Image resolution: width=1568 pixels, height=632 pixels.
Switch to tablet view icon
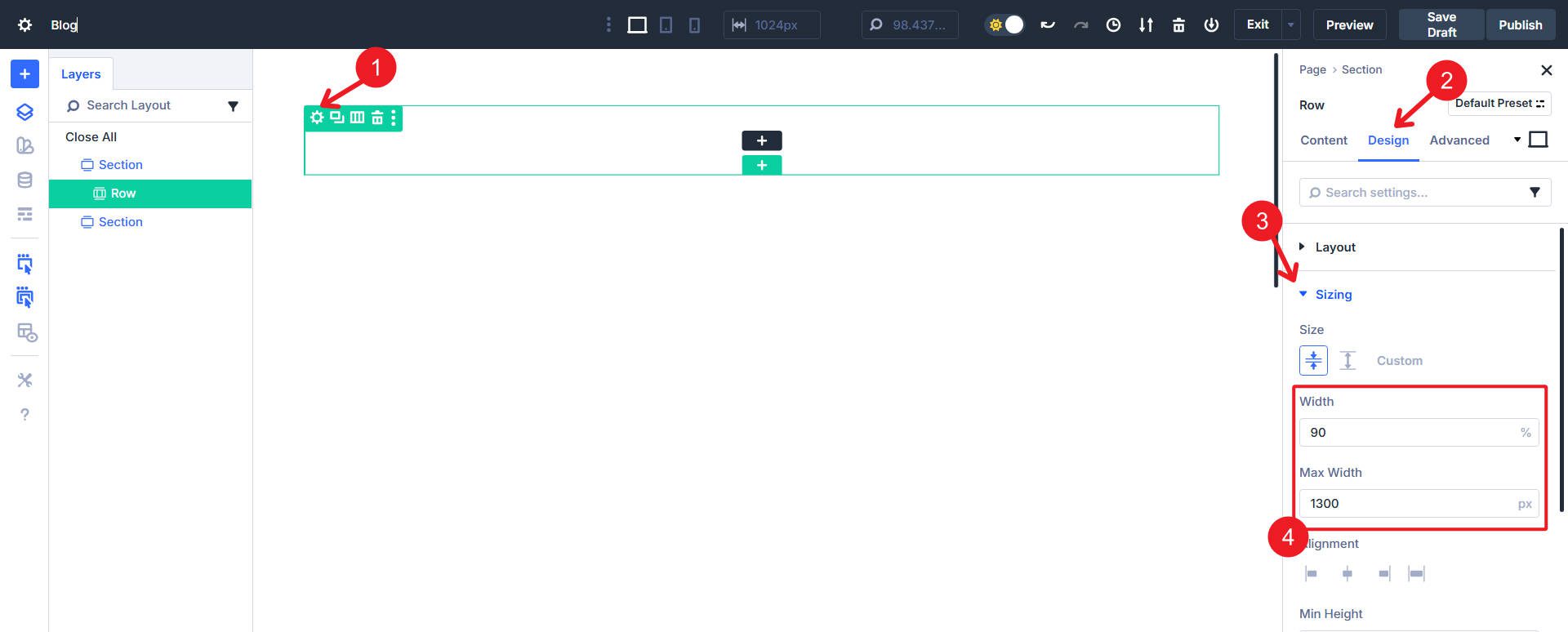[x=666, y=24]
